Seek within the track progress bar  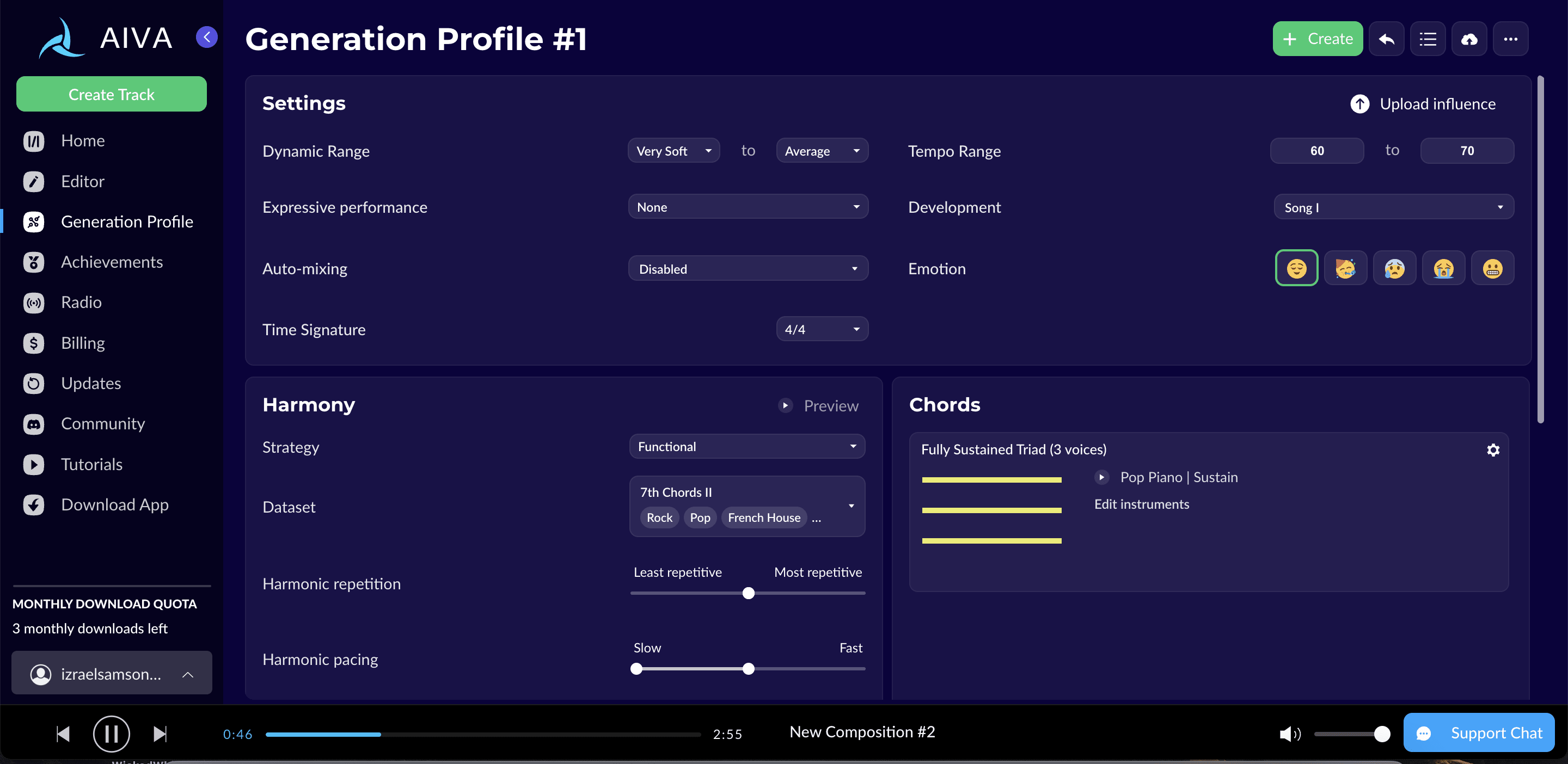click(483, 734)
